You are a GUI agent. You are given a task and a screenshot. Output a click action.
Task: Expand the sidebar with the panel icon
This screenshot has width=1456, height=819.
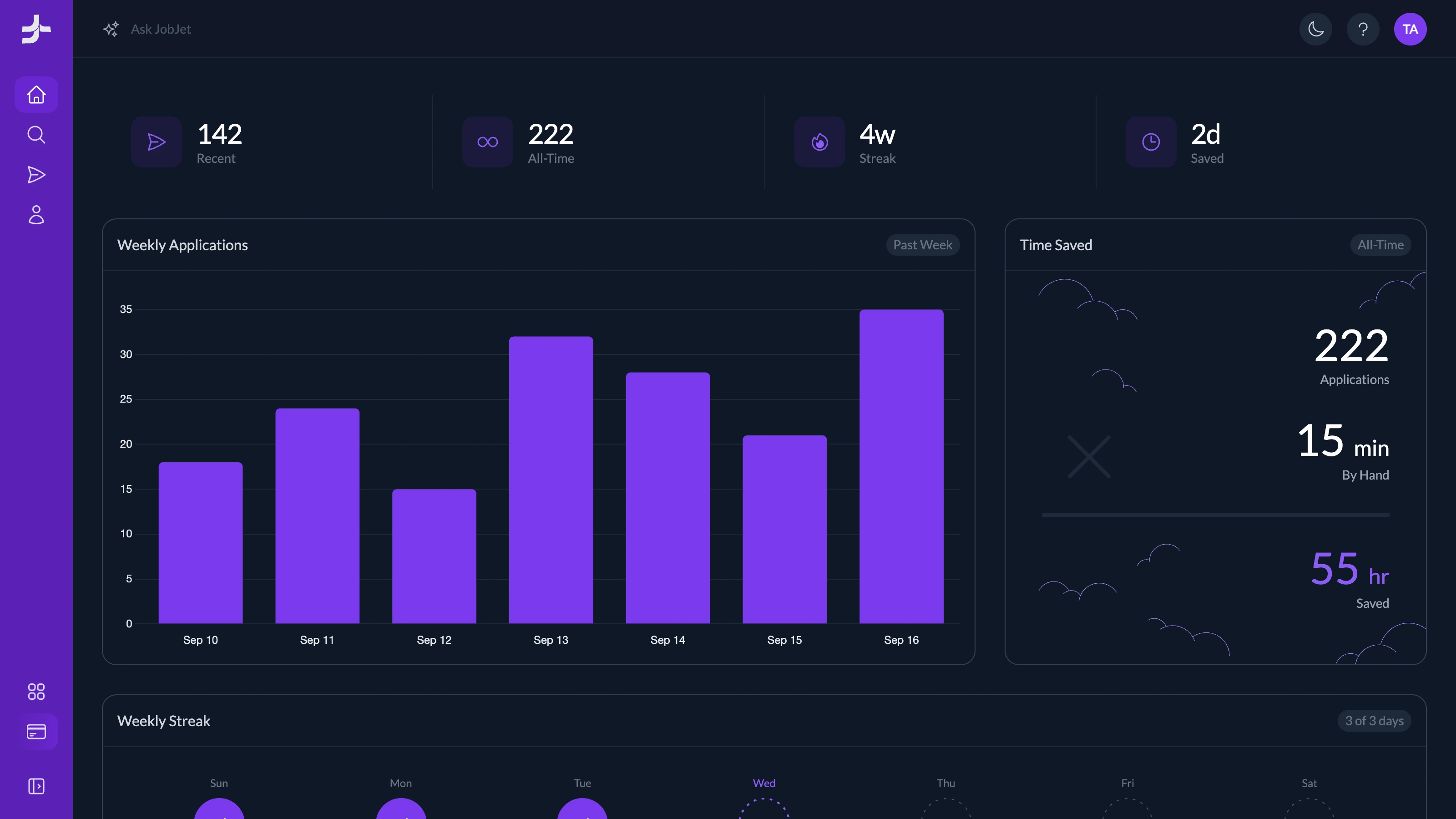(36, 786)
